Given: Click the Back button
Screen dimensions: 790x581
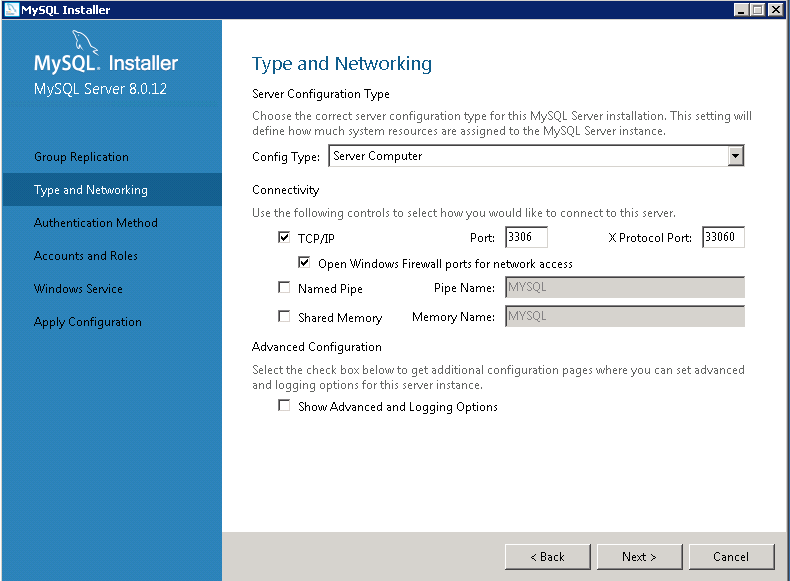Looking at the screenshot, I should [x=548, y=557].
